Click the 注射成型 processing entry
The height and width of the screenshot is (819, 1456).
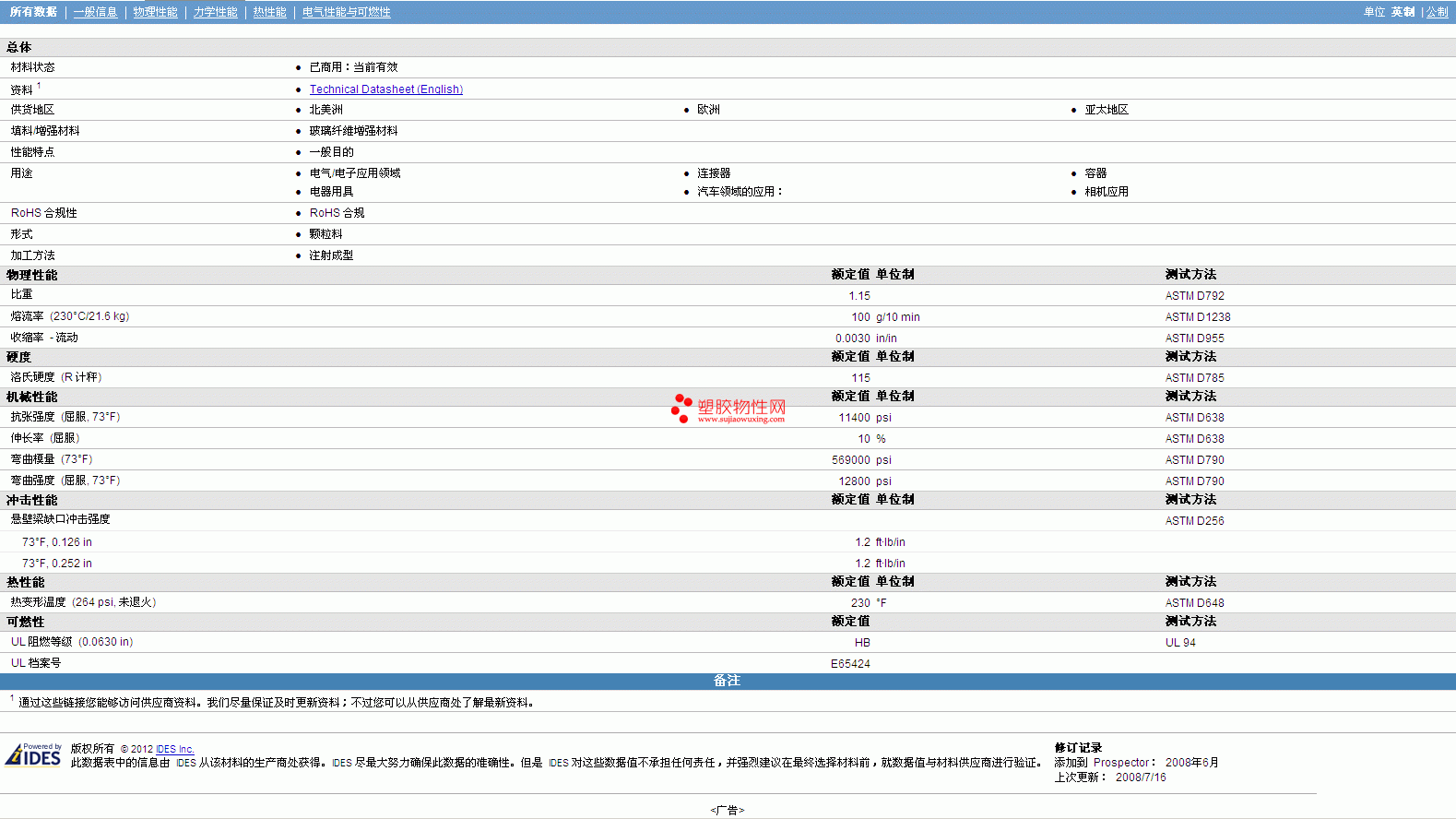[x=332, y=255]
